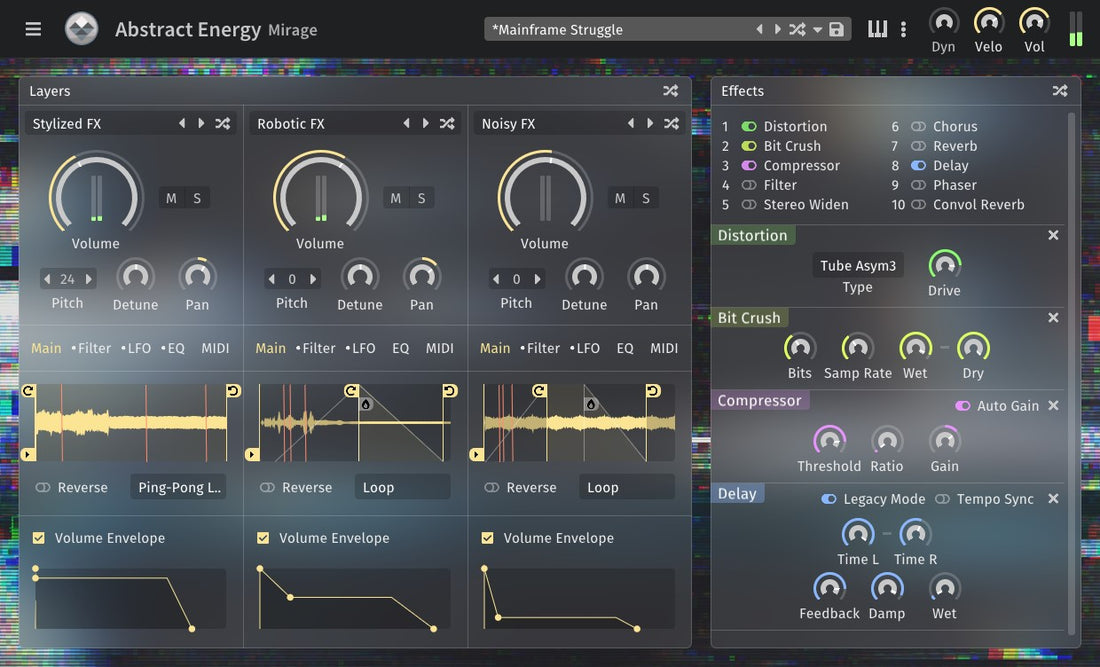Open the Ping-Pong loop mode dropdown

(178, 487)
